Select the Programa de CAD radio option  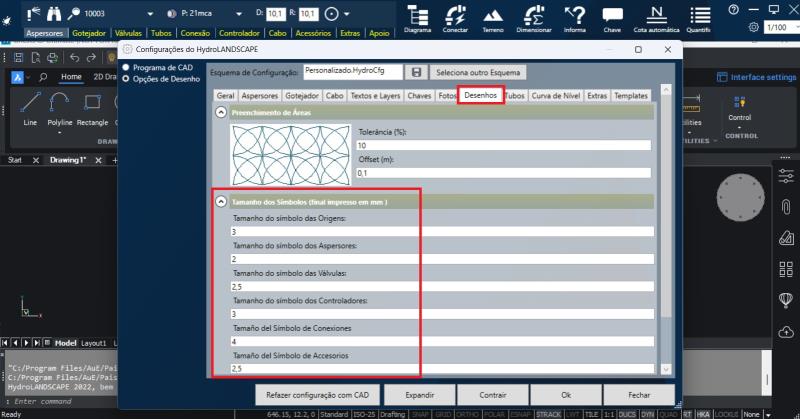point(126,68)
